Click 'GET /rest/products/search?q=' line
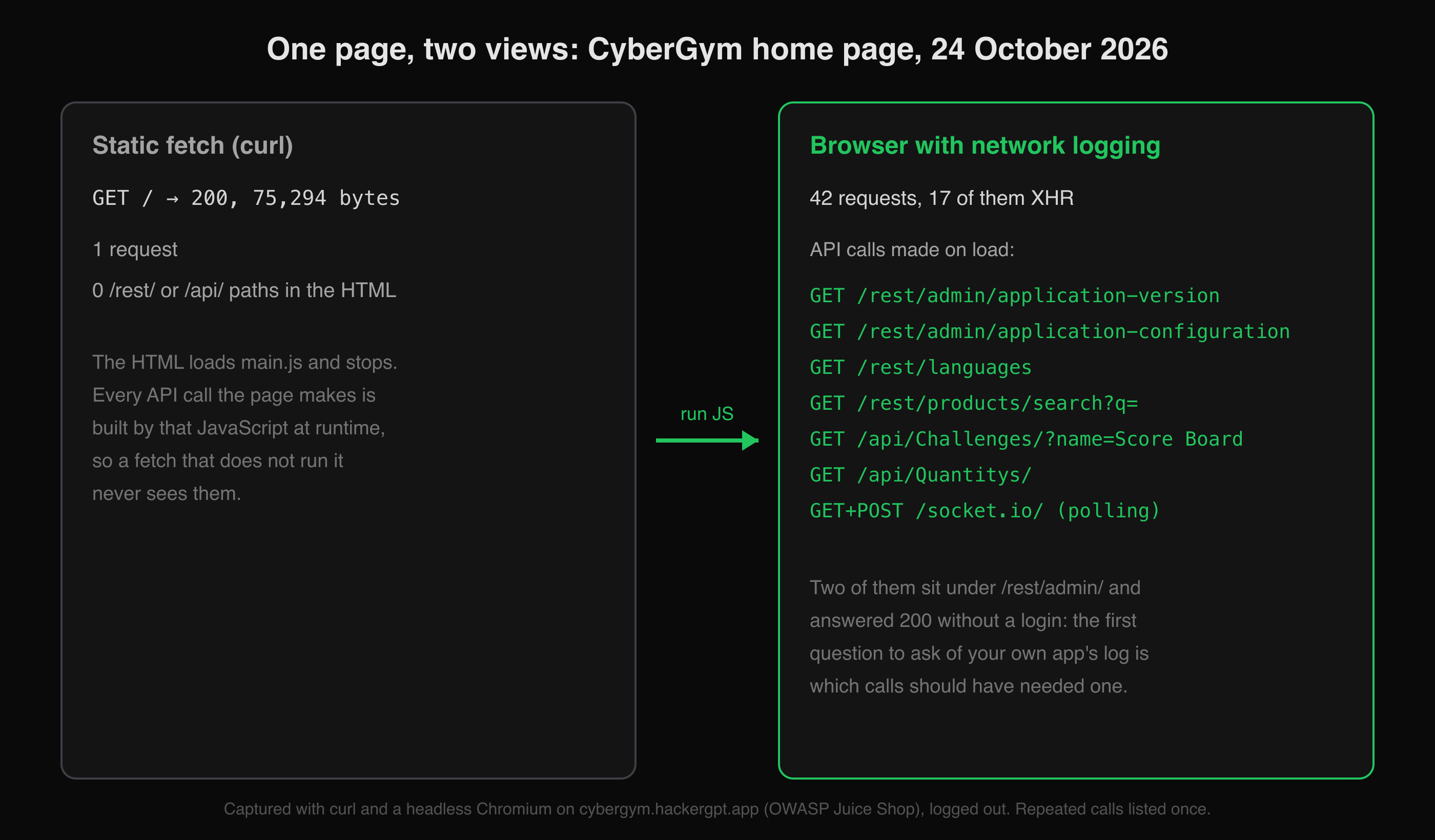This screenshot has width=1435, height=840. tap(973, 404)
